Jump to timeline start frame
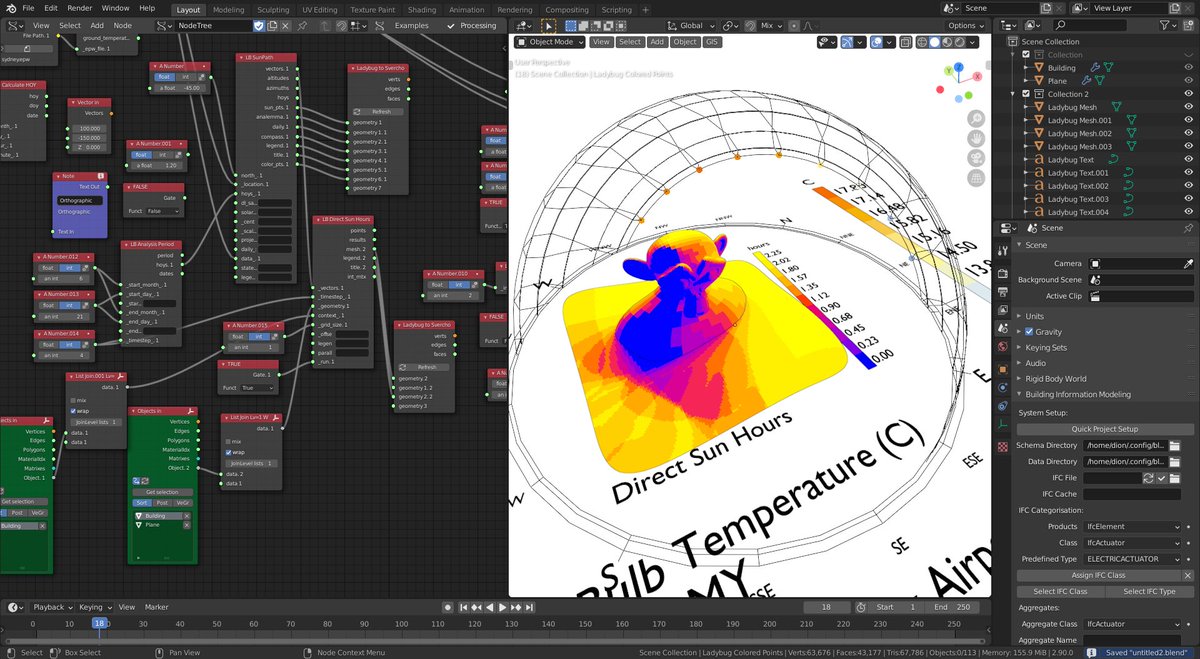1200x659 pixels. click(463, 607)
